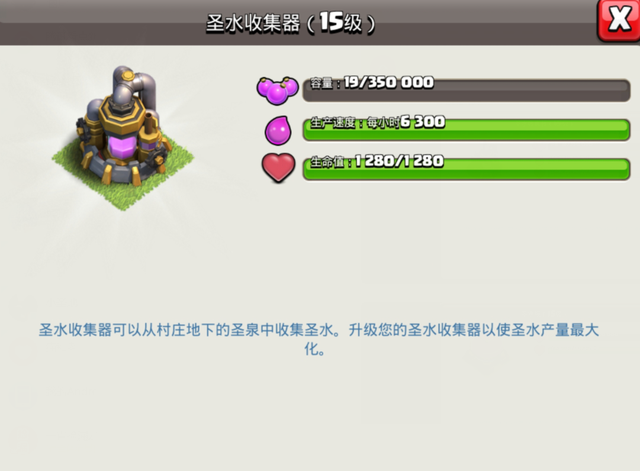Click the red heart hitpoints icon

coord(278,167)
